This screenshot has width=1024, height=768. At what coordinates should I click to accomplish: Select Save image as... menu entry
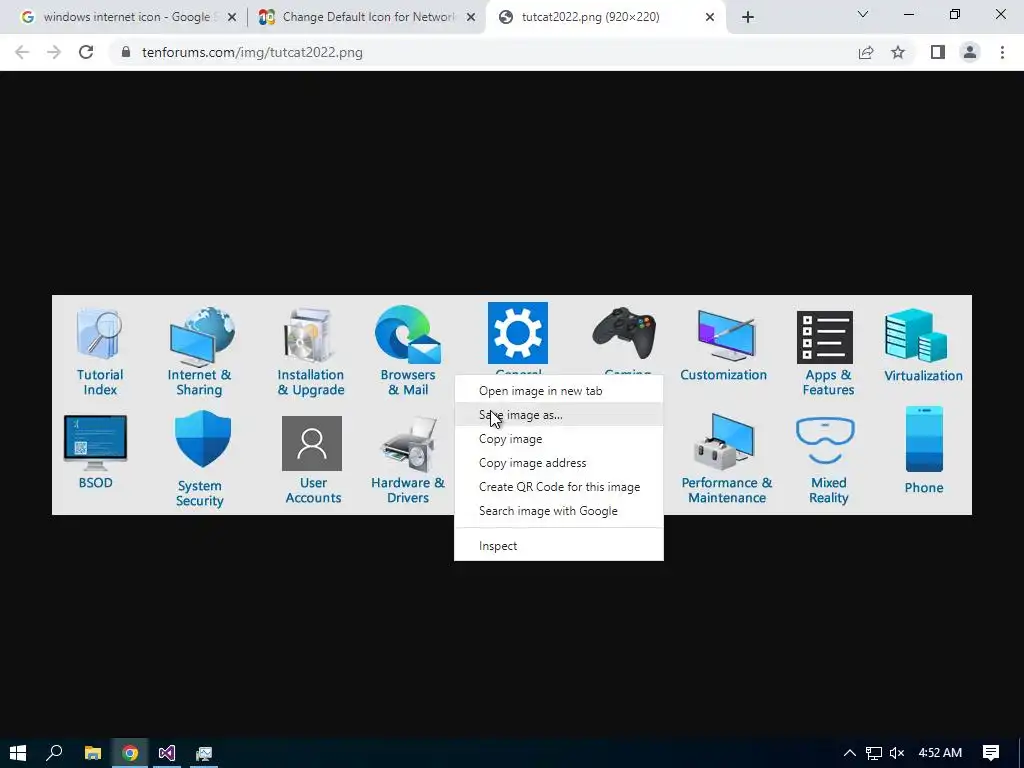pos(558,415)
